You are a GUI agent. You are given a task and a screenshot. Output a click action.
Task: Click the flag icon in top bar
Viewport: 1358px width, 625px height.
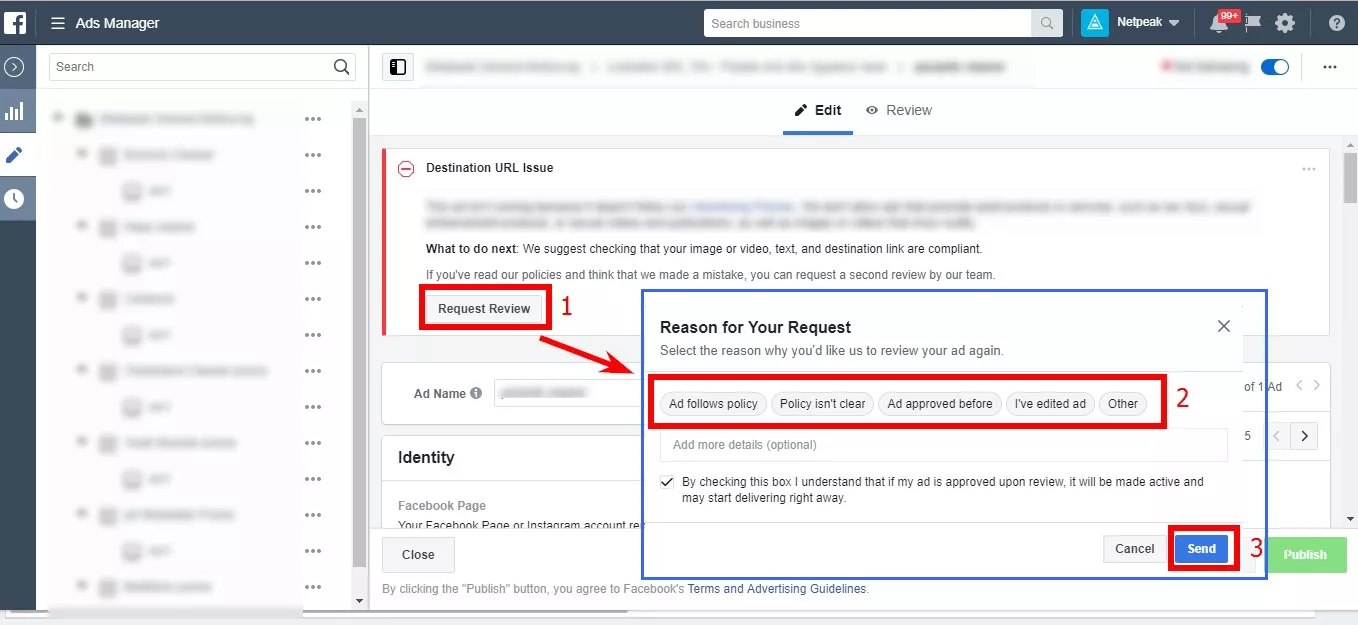point(1252,23)
